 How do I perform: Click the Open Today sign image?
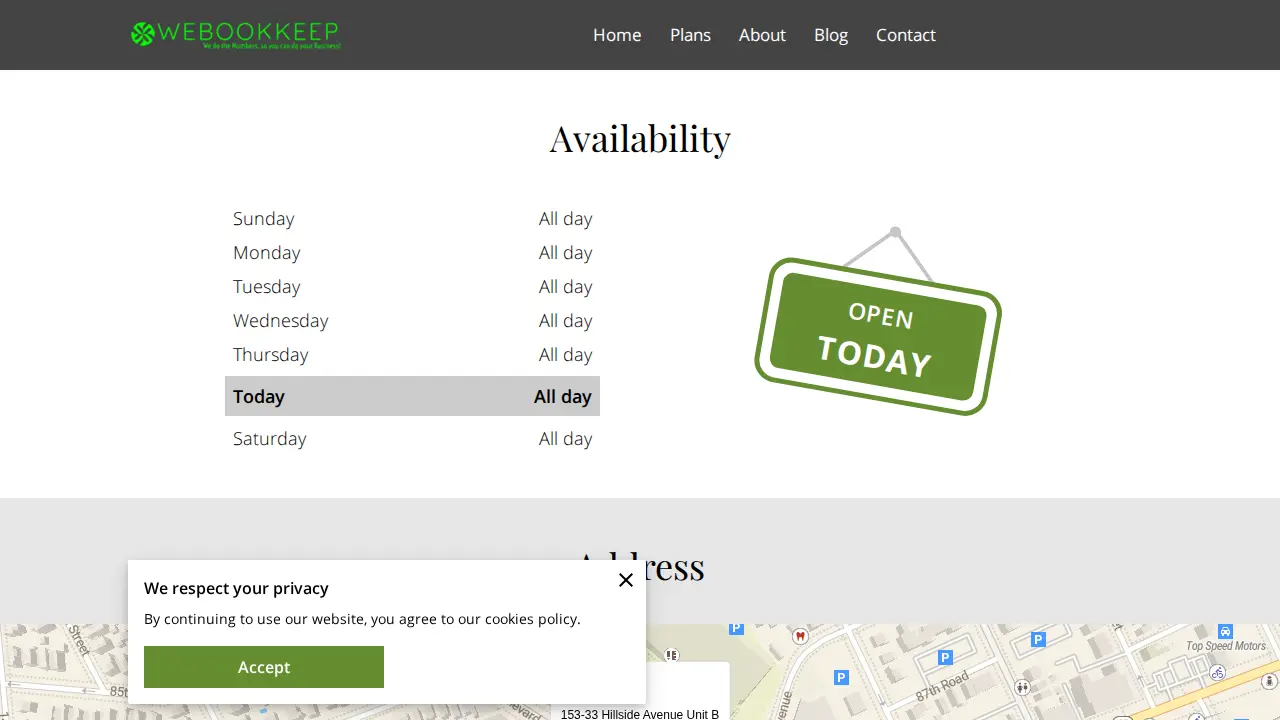pos(878,322)
